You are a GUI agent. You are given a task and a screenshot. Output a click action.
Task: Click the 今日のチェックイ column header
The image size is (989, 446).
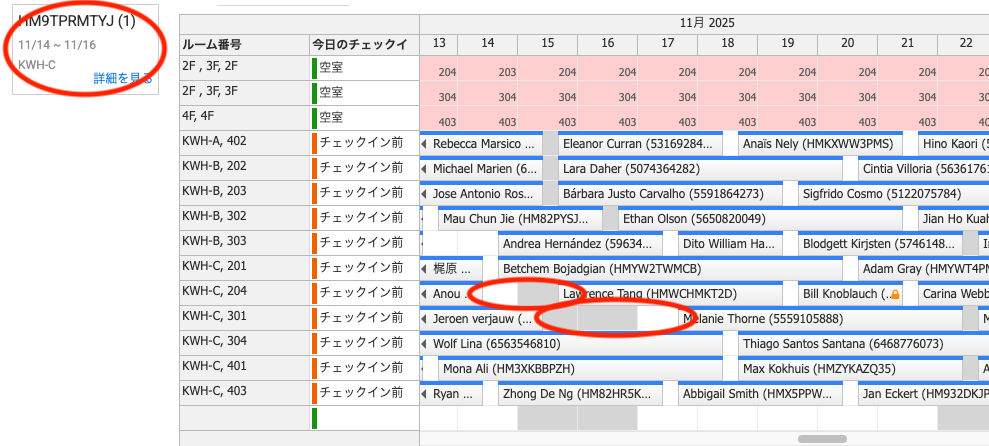click(364, 44)
